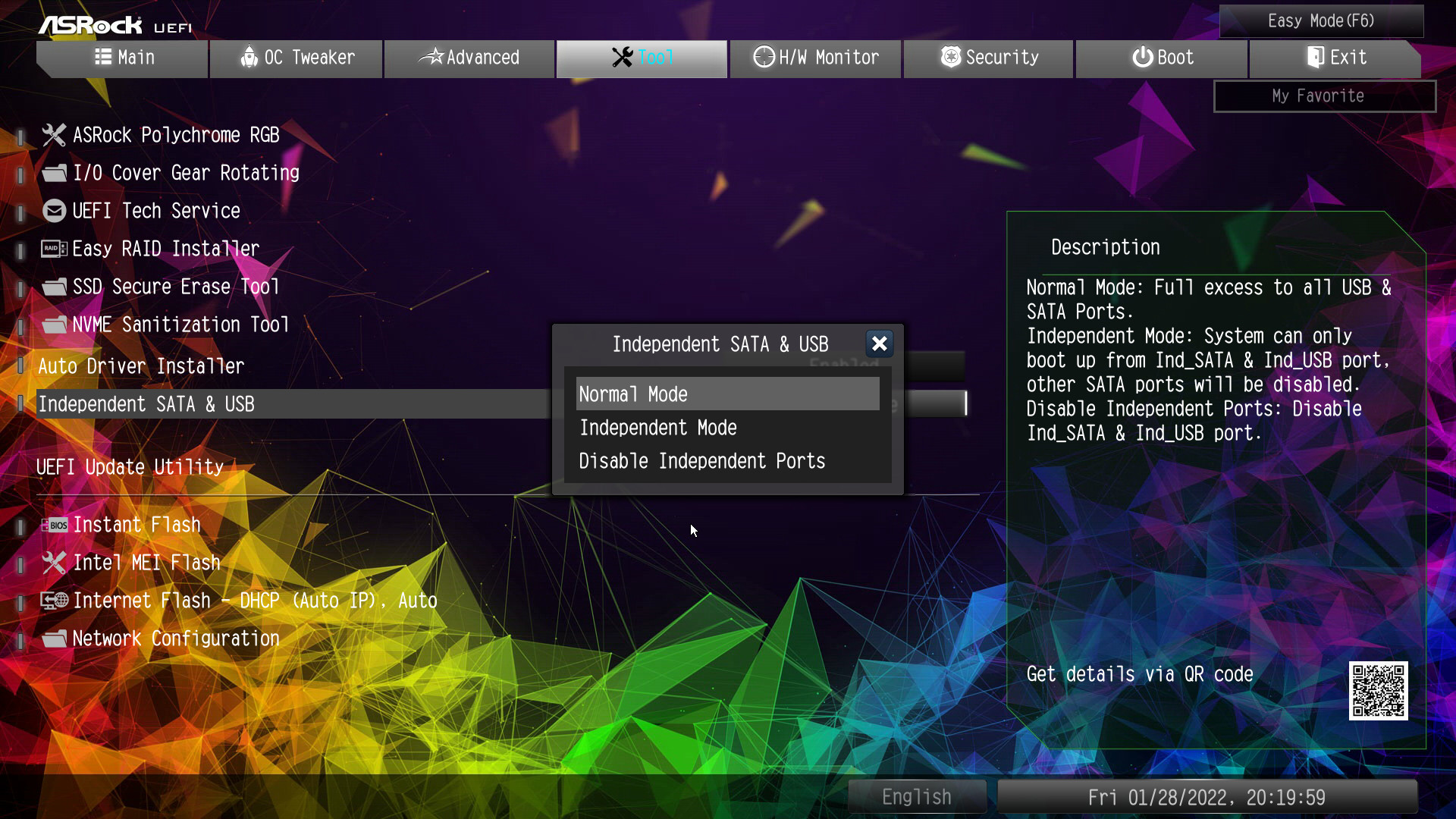
Task: Click the Instant Flash icon
Action: coord(54,524)
